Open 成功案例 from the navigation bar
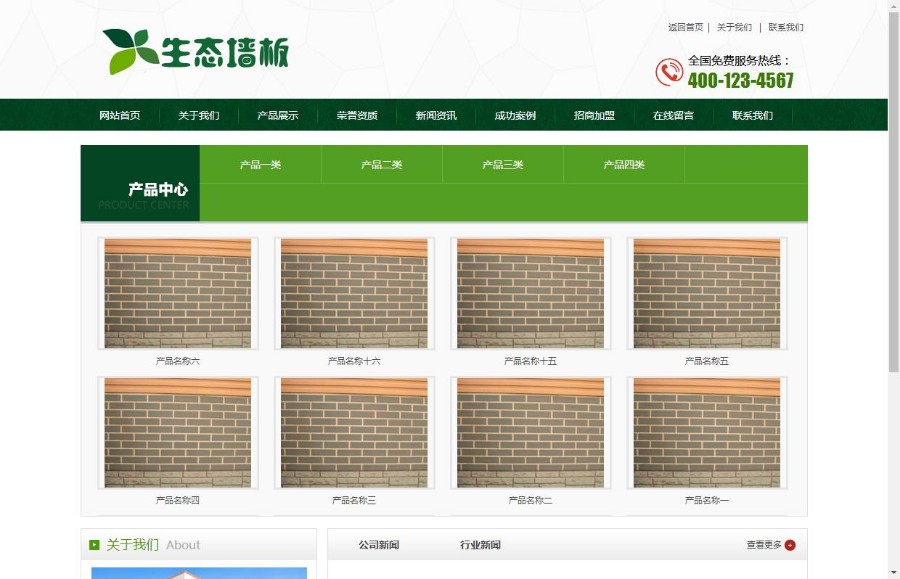The height and width of the screenshot is (579, 900). coord(515,115)
